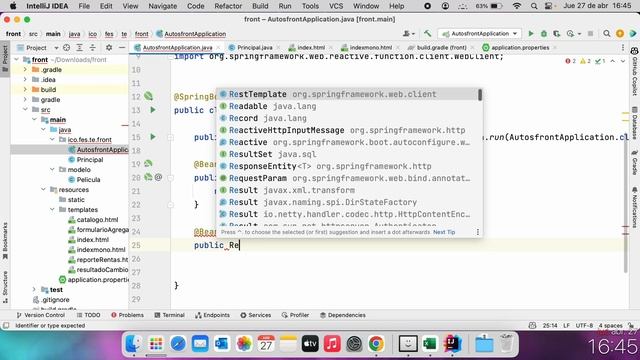Open the VCS menu
640x360 pixels.
tap(336, 6)
